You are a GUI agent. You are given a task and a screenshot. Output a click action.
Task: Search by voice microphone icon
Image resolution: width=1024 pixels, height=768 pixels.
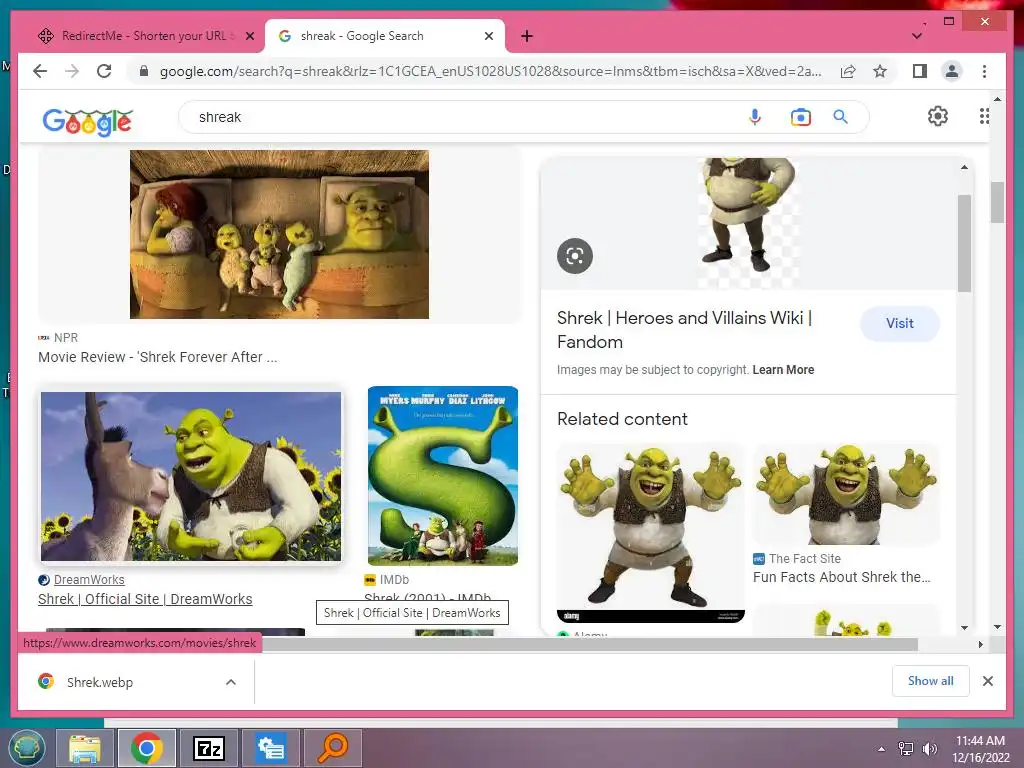[754, 117]
